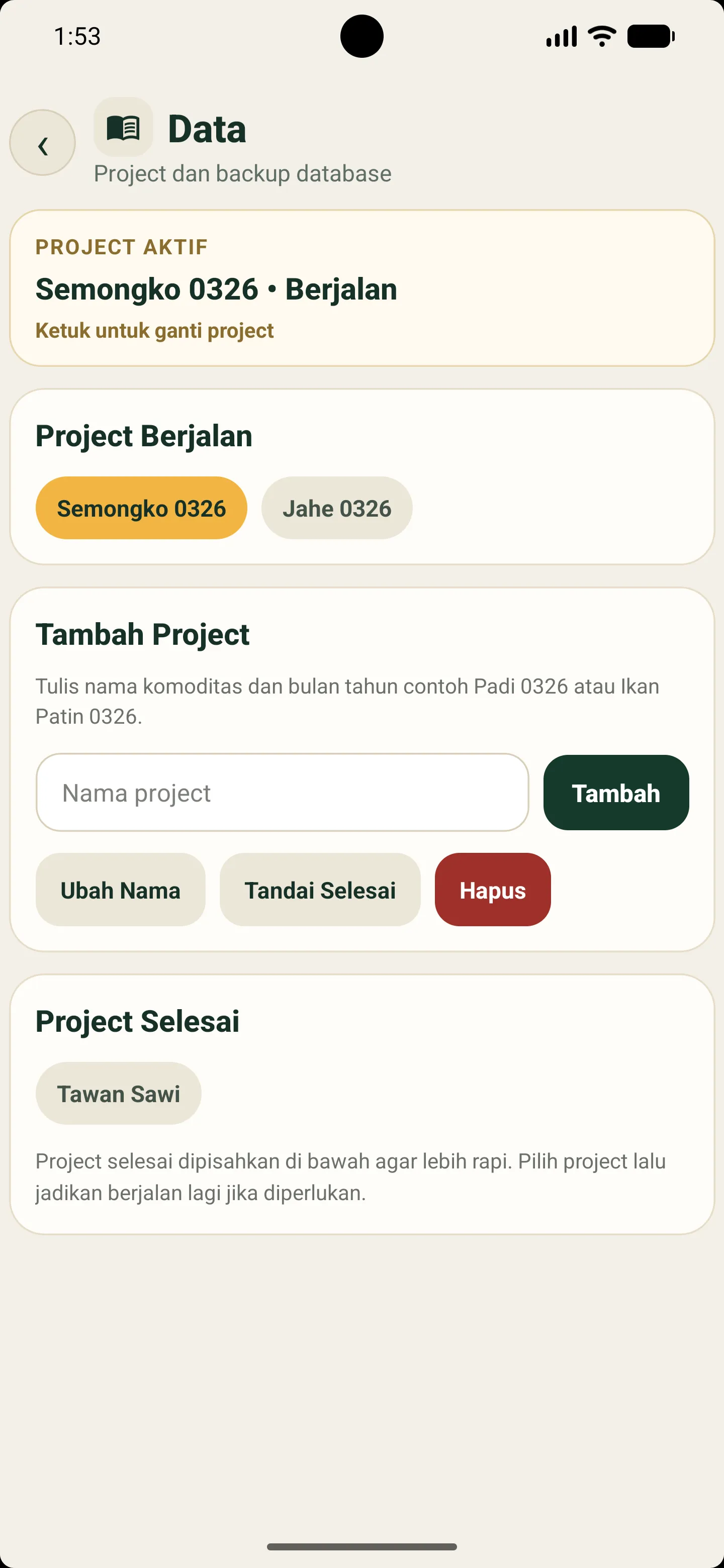Tap the back chevron arrow
The width and height of the screenshot is (724, 1568).
(43, 144)
